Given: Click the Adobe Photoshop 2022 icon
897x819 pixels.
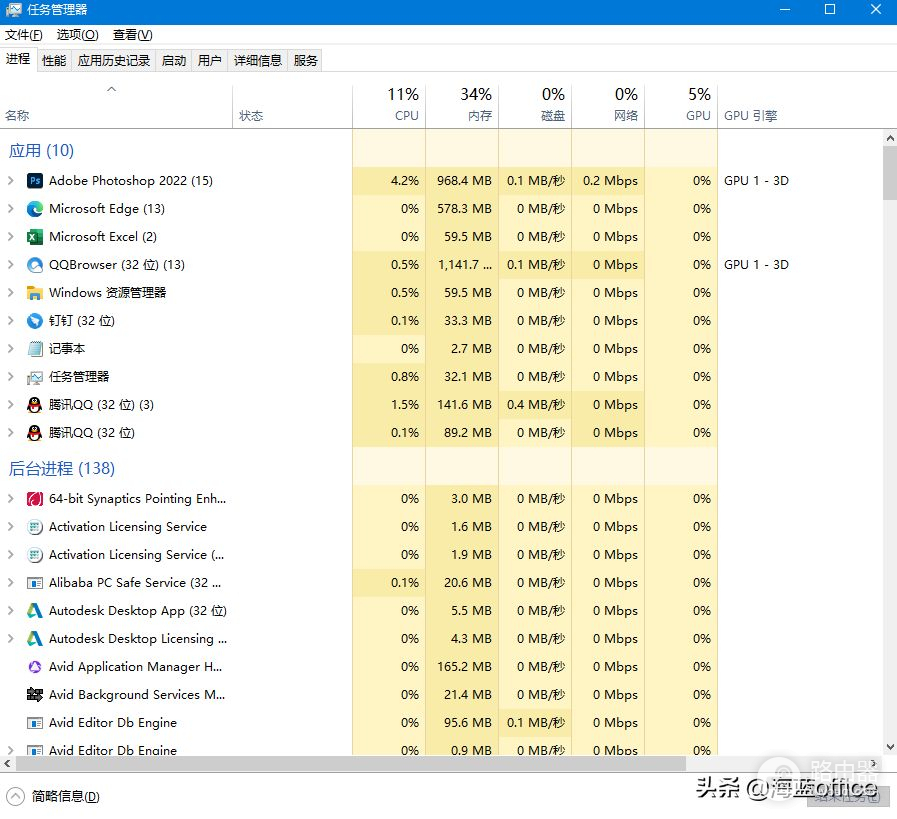Looking at the screenshot, I should tap(35, 181).
